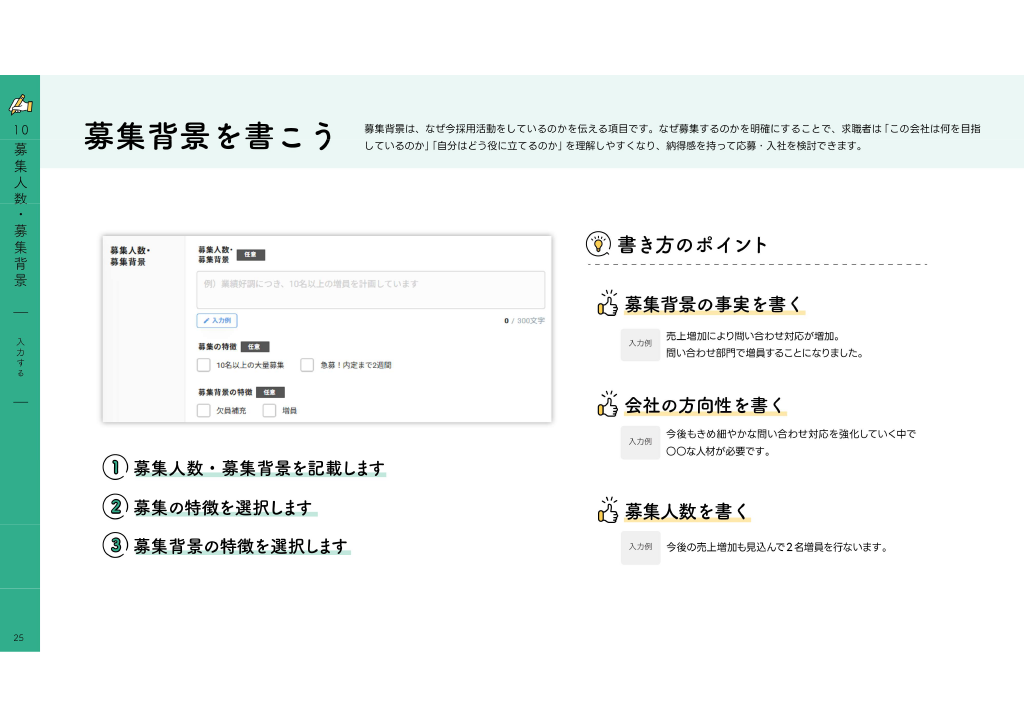The height and width of the screenshot is (726, 1024).
Task: Click 入力例 tag beside 今後もきめ細やかな text
Action: tap(640, 442)
